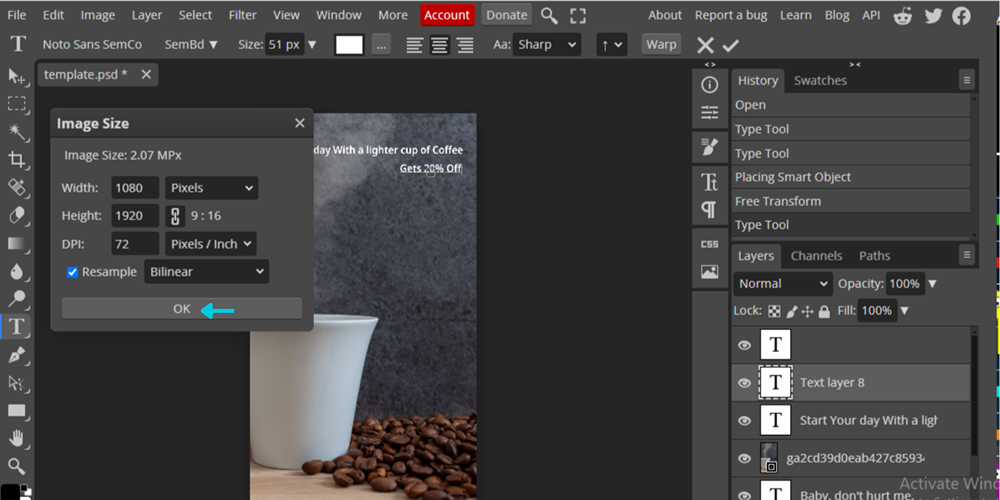The width and height of the screenshot is (1000, 500).
Task: Uncheck the Resample checkbox
Action: point(72,272)
